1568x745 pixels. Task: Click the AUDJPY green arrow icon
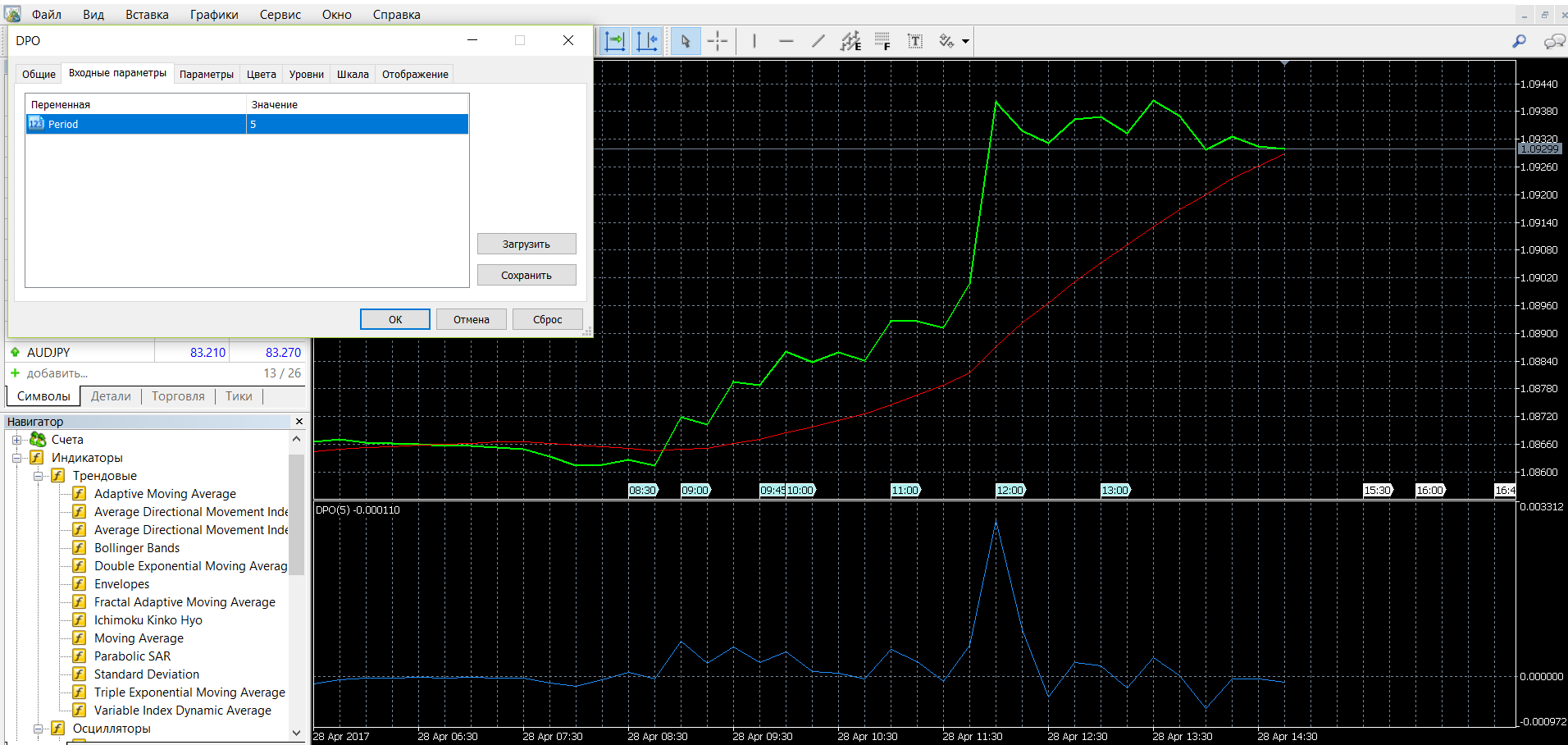[x=15, y=352]
